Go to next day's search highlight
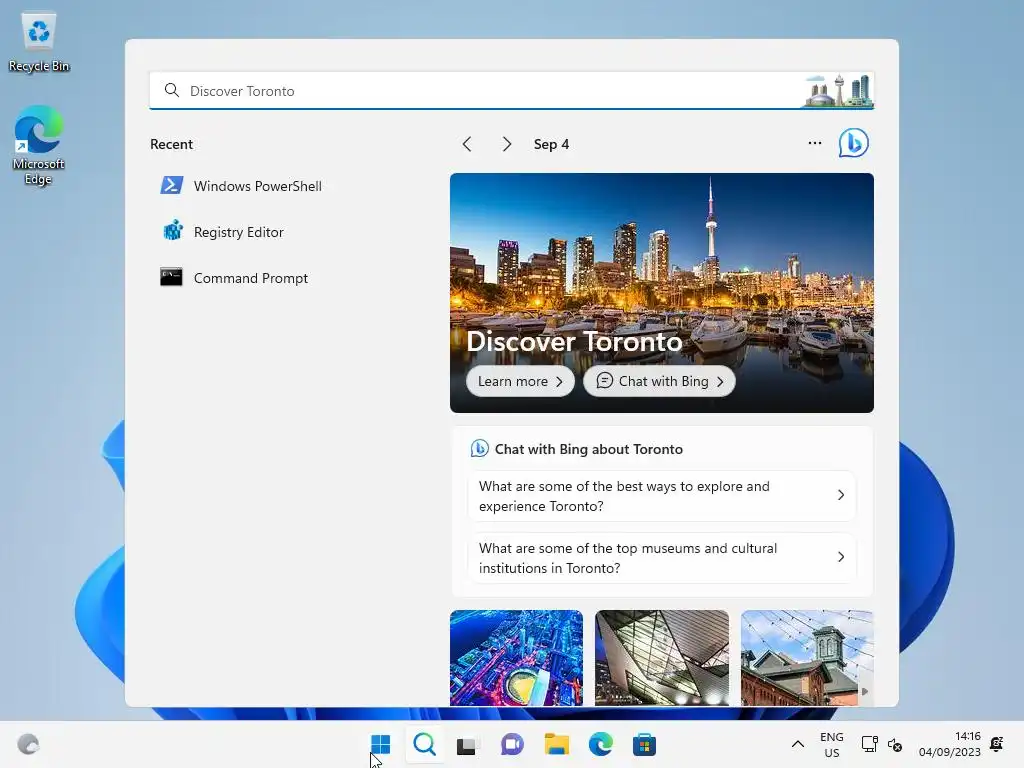Viewport: 1024px width, 768px height. coord(507,144)
